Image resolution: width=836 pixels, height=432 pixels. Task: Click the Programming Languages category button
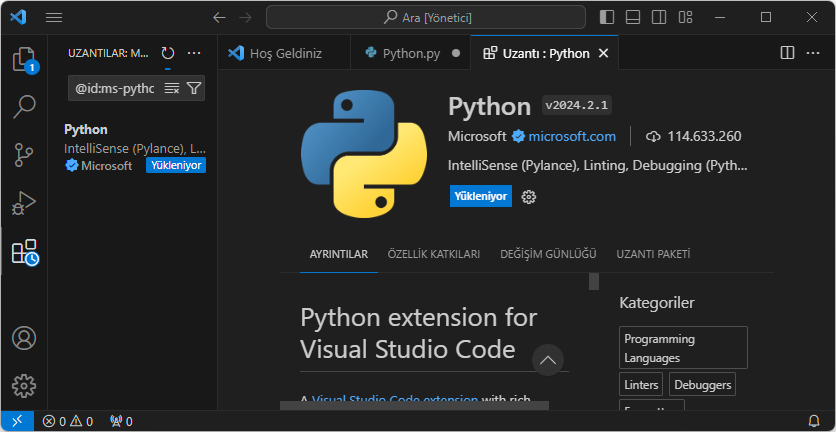(x=682, y=348)
